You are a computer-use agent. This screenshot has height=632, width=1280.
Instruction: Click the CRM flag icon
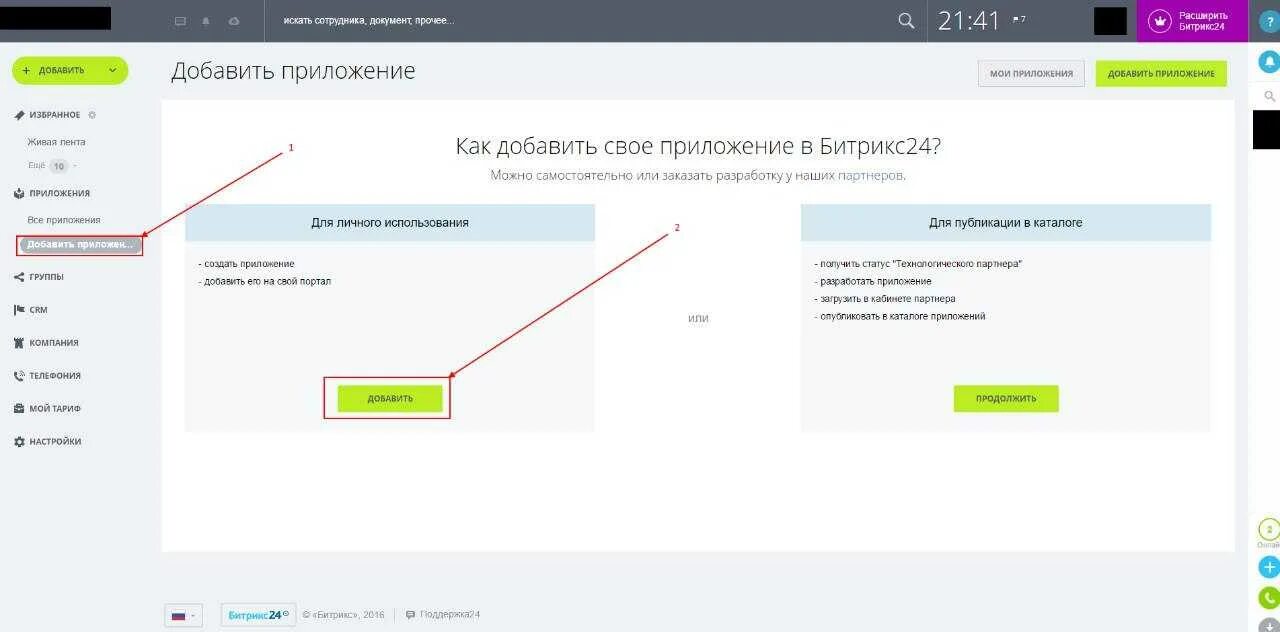coord(19,310)
